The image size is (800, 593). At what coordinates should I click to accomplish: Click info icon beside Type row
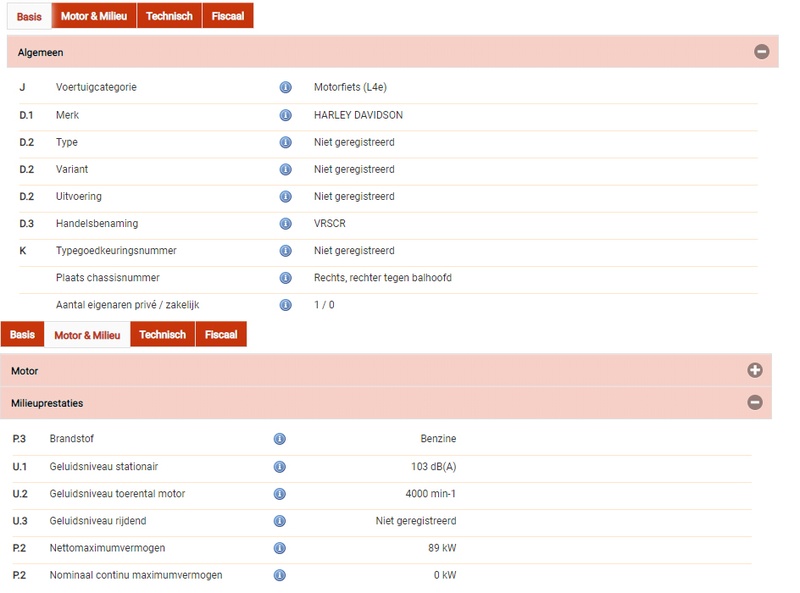pyautogui.click(x=285, y=142)
